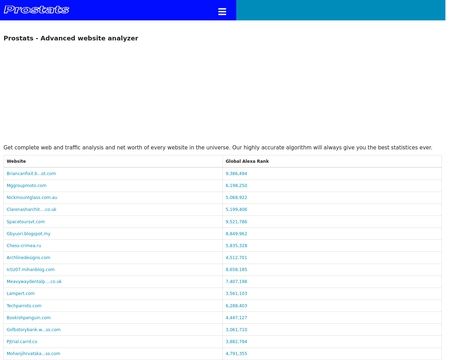This screenshot has width=450, height=360.
Task: Open the Bookishpenguin.com link
Action: [29, 318]
